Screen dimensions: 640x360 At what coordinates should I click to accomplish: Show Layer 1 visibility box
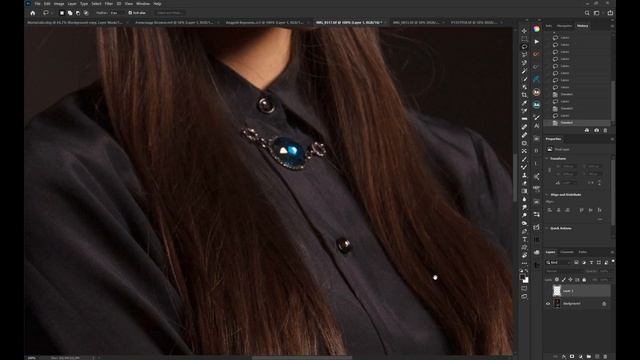coord(548,291)
